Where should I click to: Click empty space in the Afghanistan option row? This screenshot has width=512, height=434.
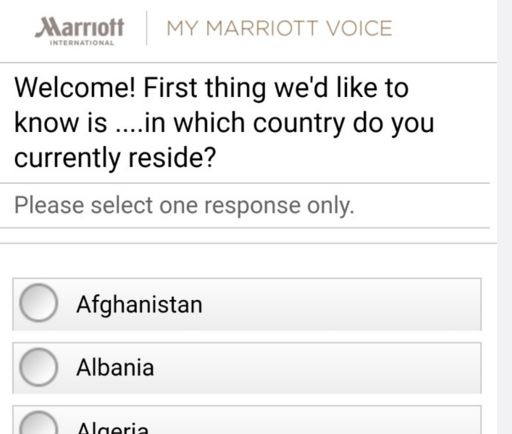[x=340, y=304]
